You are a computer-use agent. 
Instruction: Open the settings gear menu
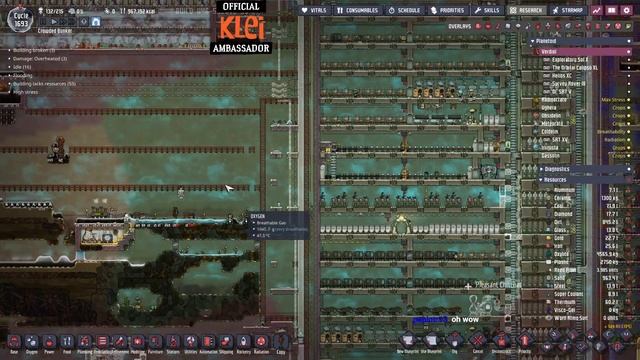[x=627, y=11]
